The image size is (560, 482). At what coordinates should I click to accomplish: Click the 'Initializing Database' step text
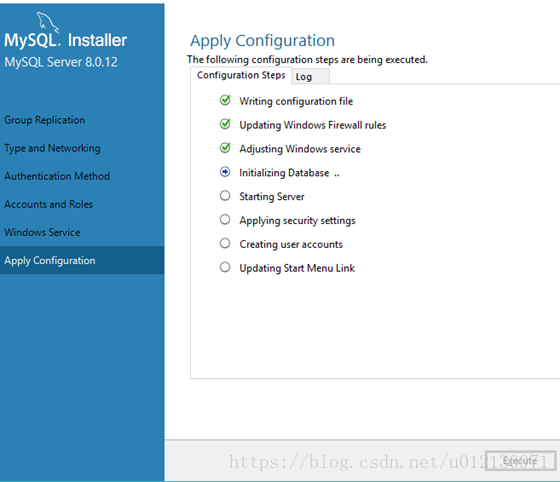(x=284, y=173)
